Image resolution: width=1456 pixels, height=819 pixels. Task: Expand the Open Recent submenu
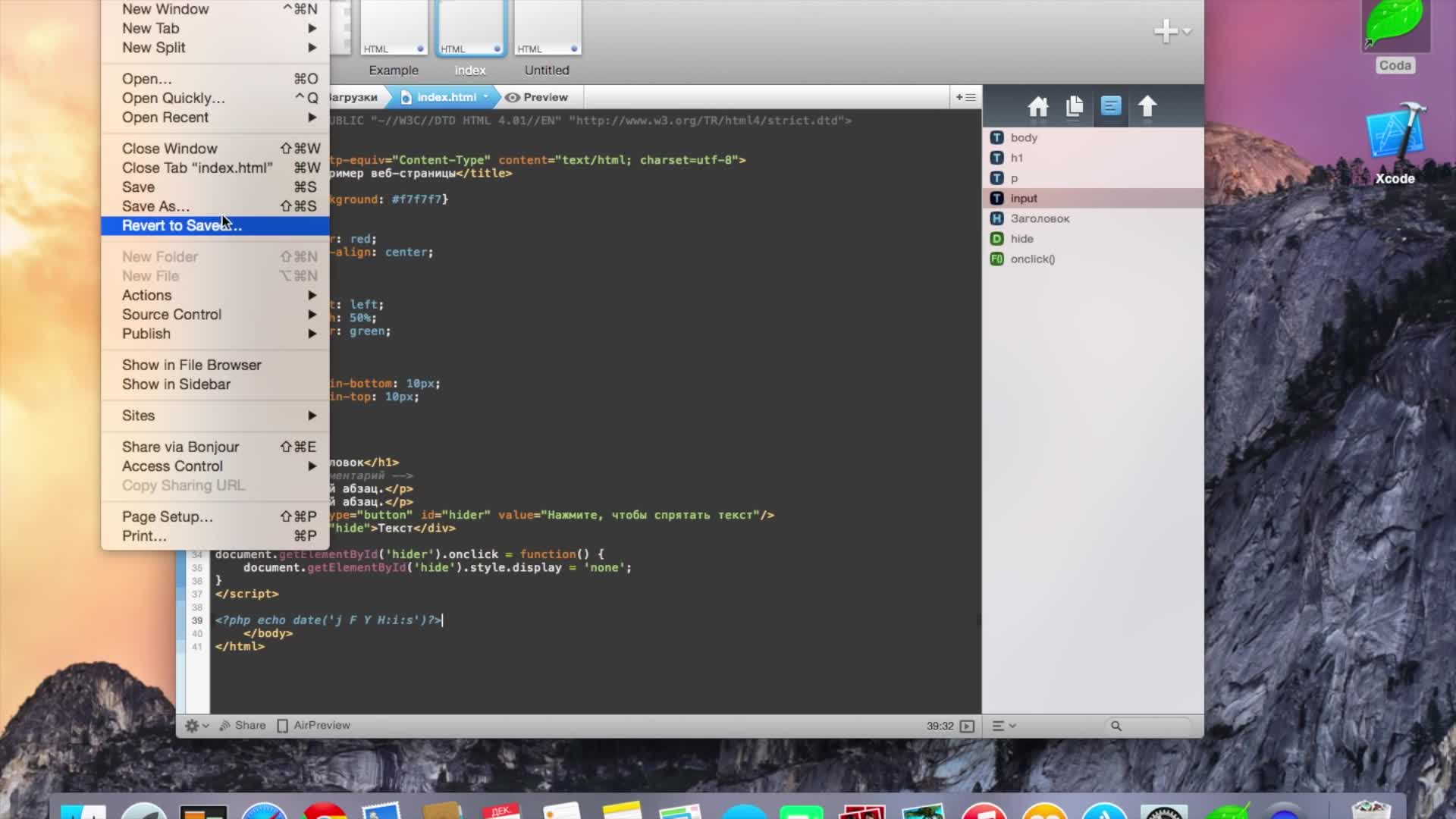pos(215,117)
